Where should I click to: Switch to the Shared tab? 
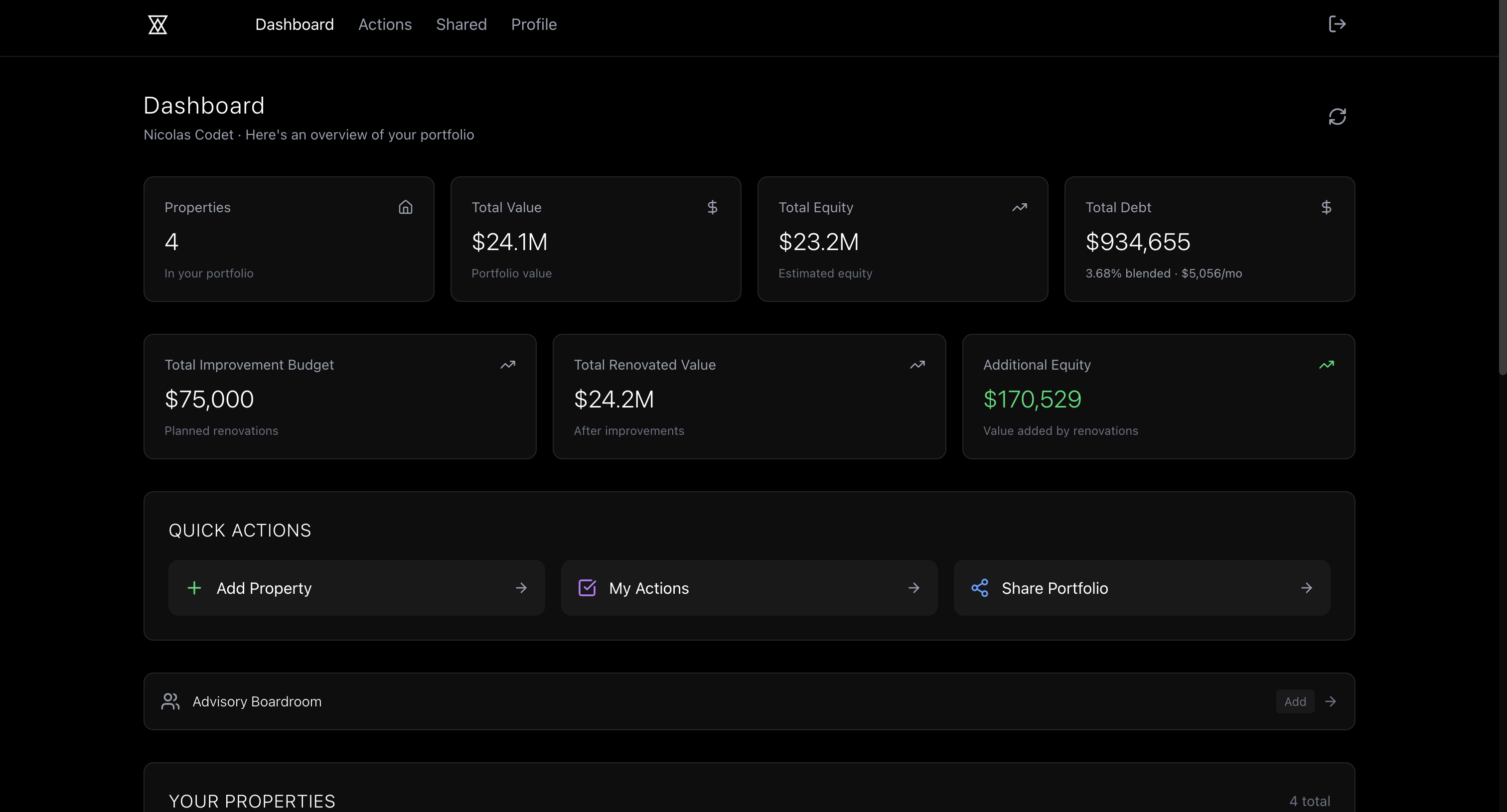point(461,24)
